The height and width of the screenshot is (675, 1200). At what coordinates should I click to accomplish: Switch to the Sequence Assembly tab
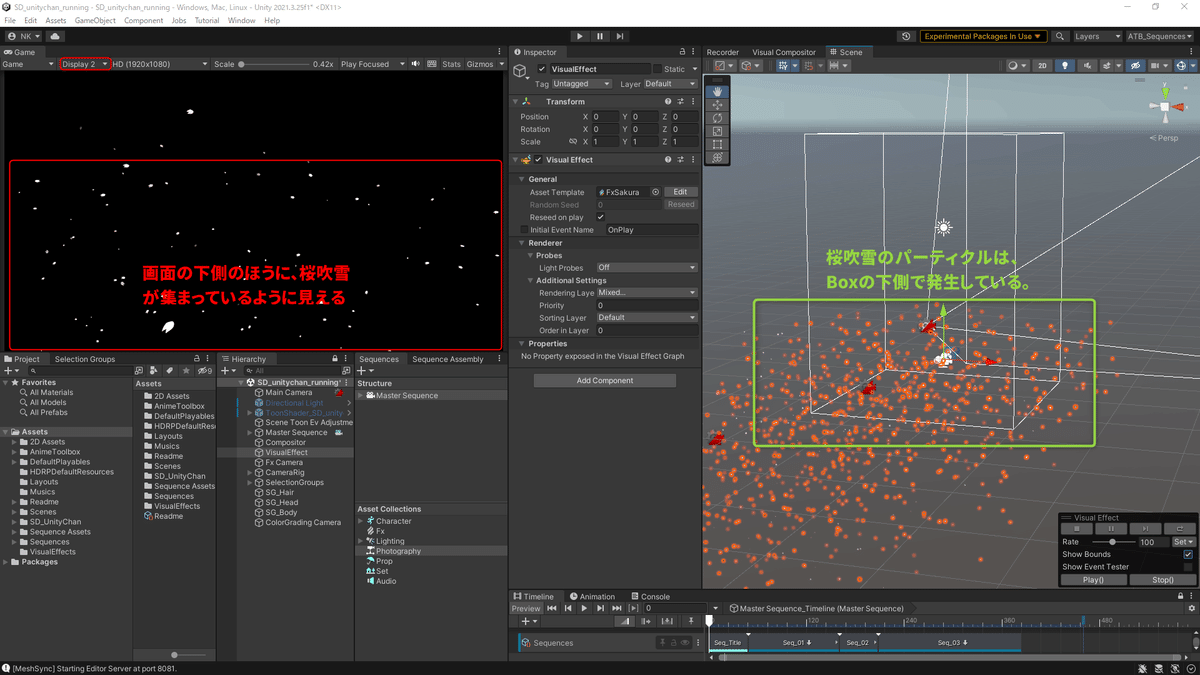447,359
